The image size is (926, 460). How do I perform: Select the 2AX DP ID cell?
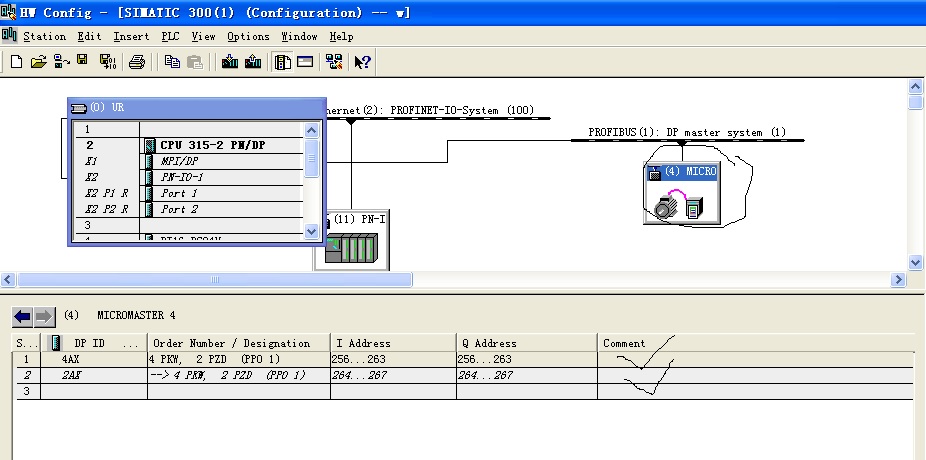(x=94, y=375)
